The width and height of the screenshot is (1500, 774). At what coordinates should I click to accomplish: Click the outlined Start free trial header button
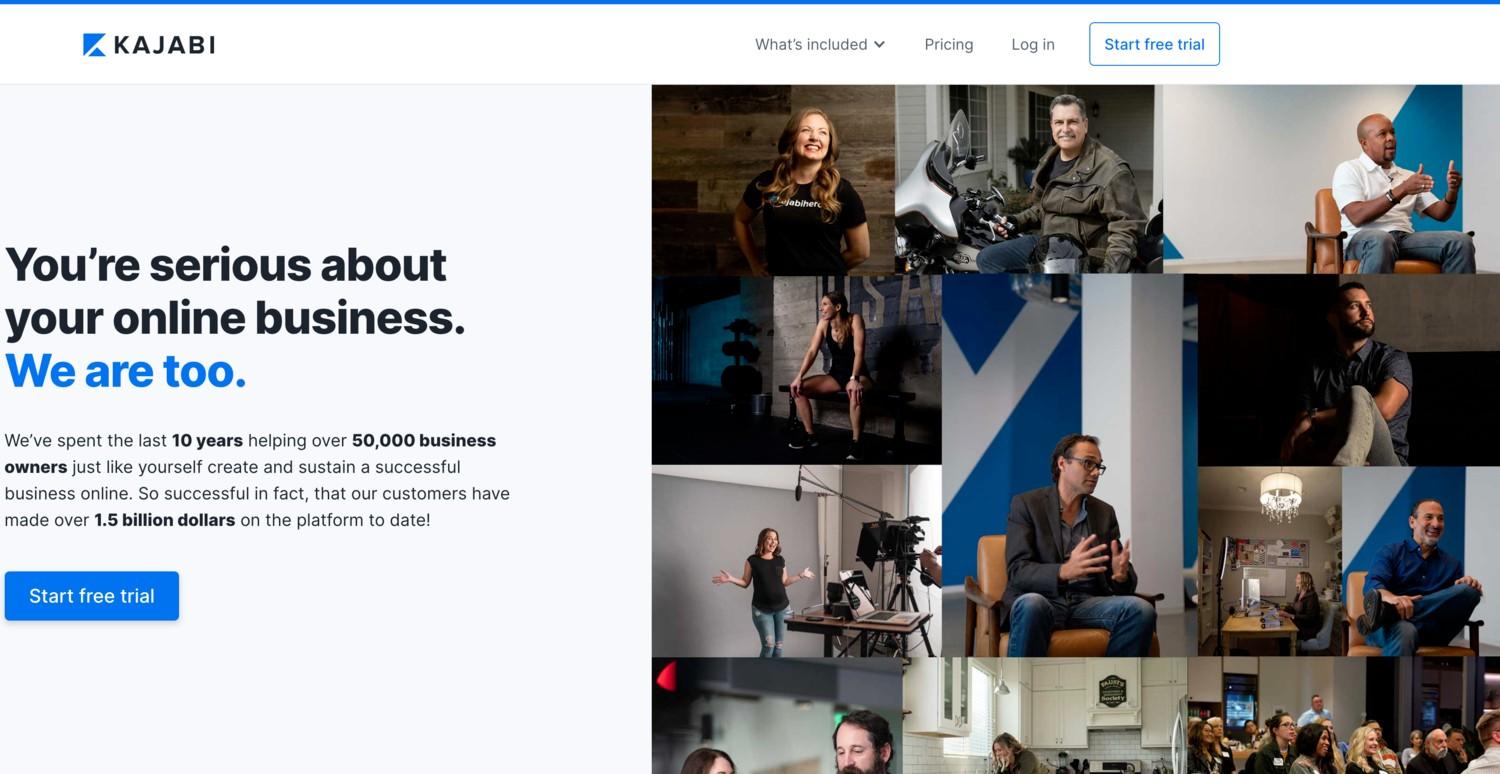tap(1154, 44)
